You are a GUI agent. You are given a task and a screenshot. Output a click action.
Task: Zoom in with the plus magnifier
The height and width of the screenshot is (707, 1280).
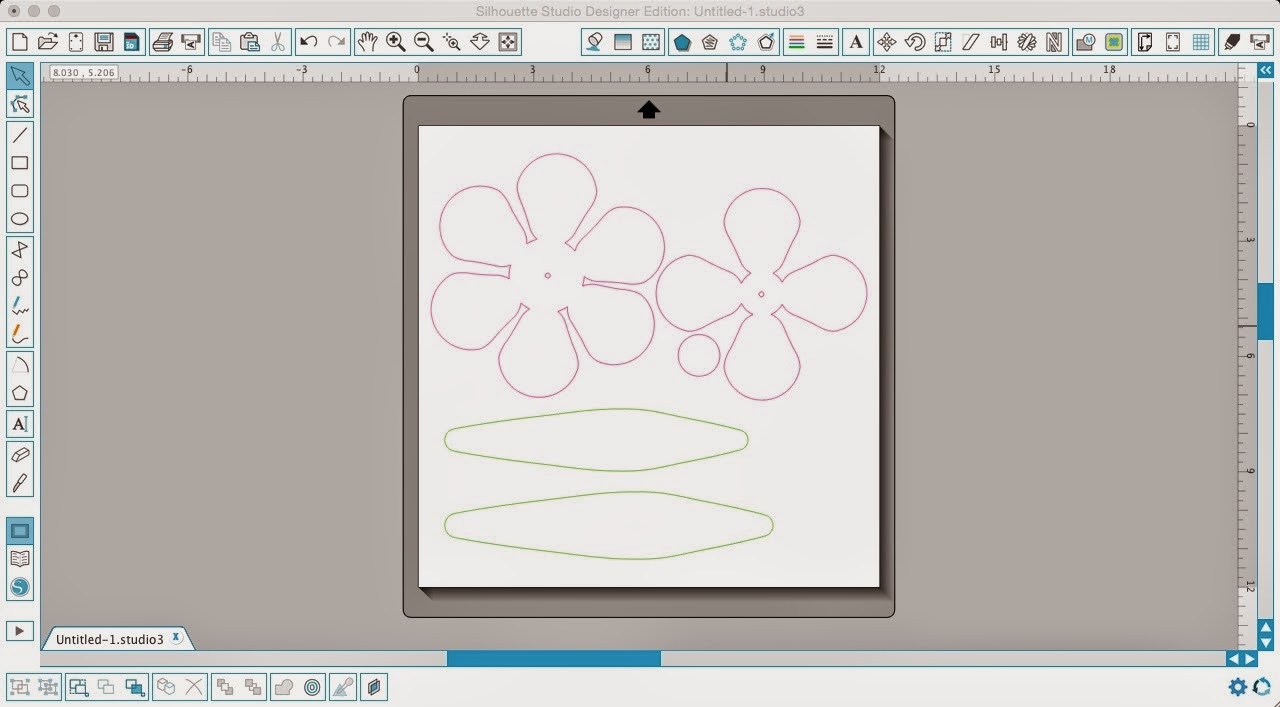coord(396,42)
